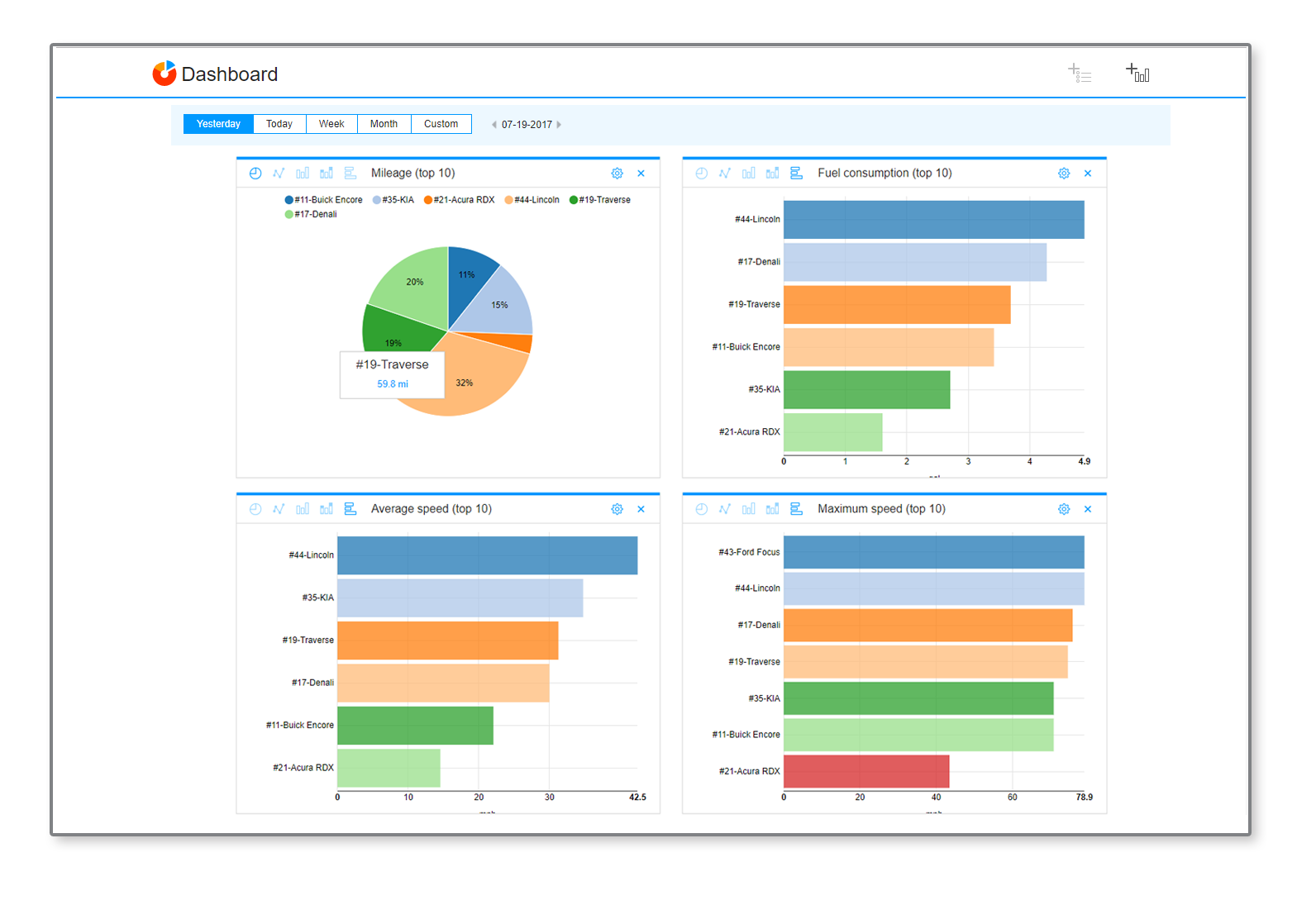Click #35-KIA bar in Average speed chart
Image resolution: width=1316 pixels, height=924 pixels.
460,598
